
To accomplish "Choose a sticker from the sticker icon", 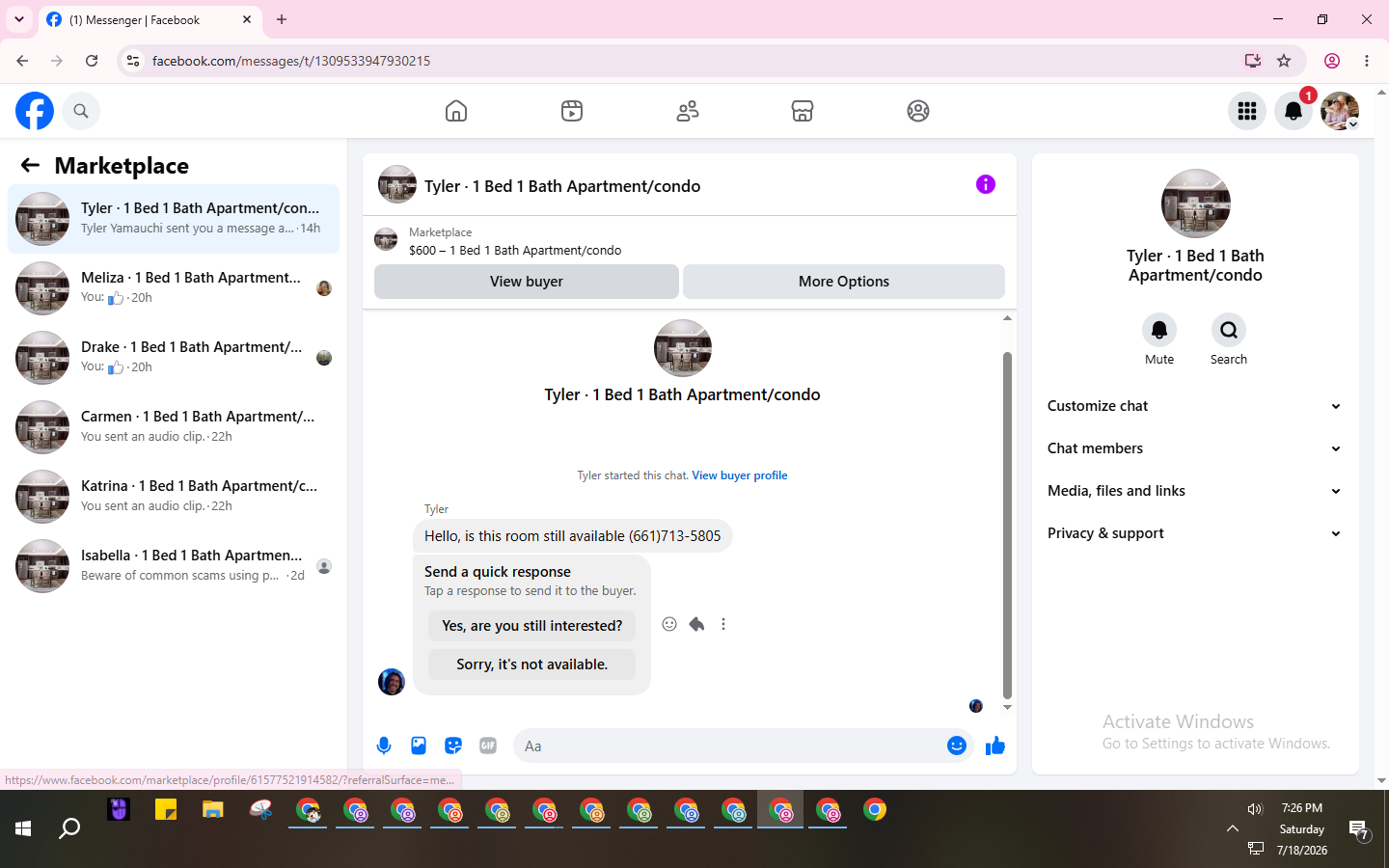I will click(x=453, y=746).
